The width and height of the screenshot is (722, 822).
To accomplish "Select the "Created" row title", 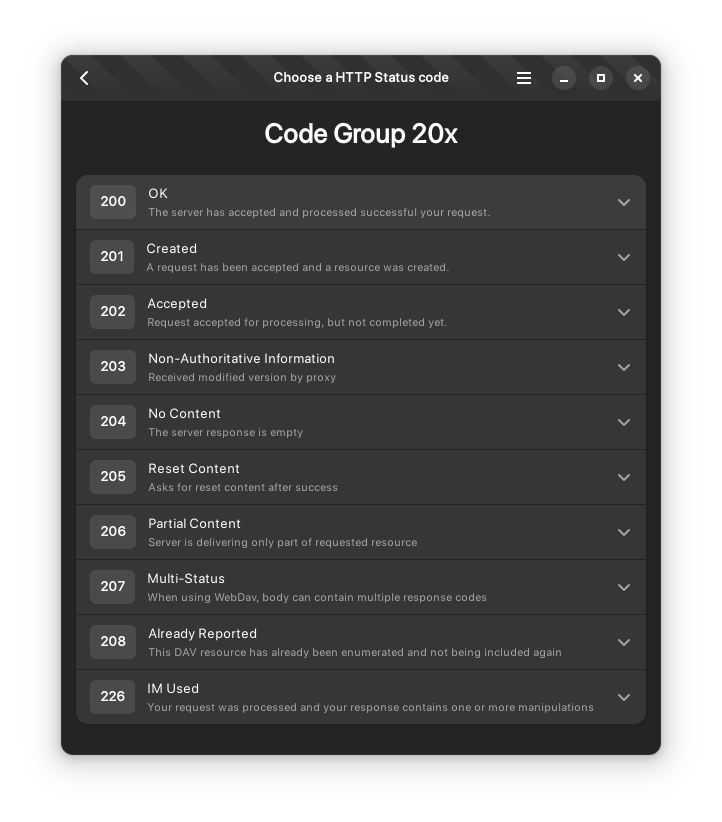I will (x=171, y=248).
